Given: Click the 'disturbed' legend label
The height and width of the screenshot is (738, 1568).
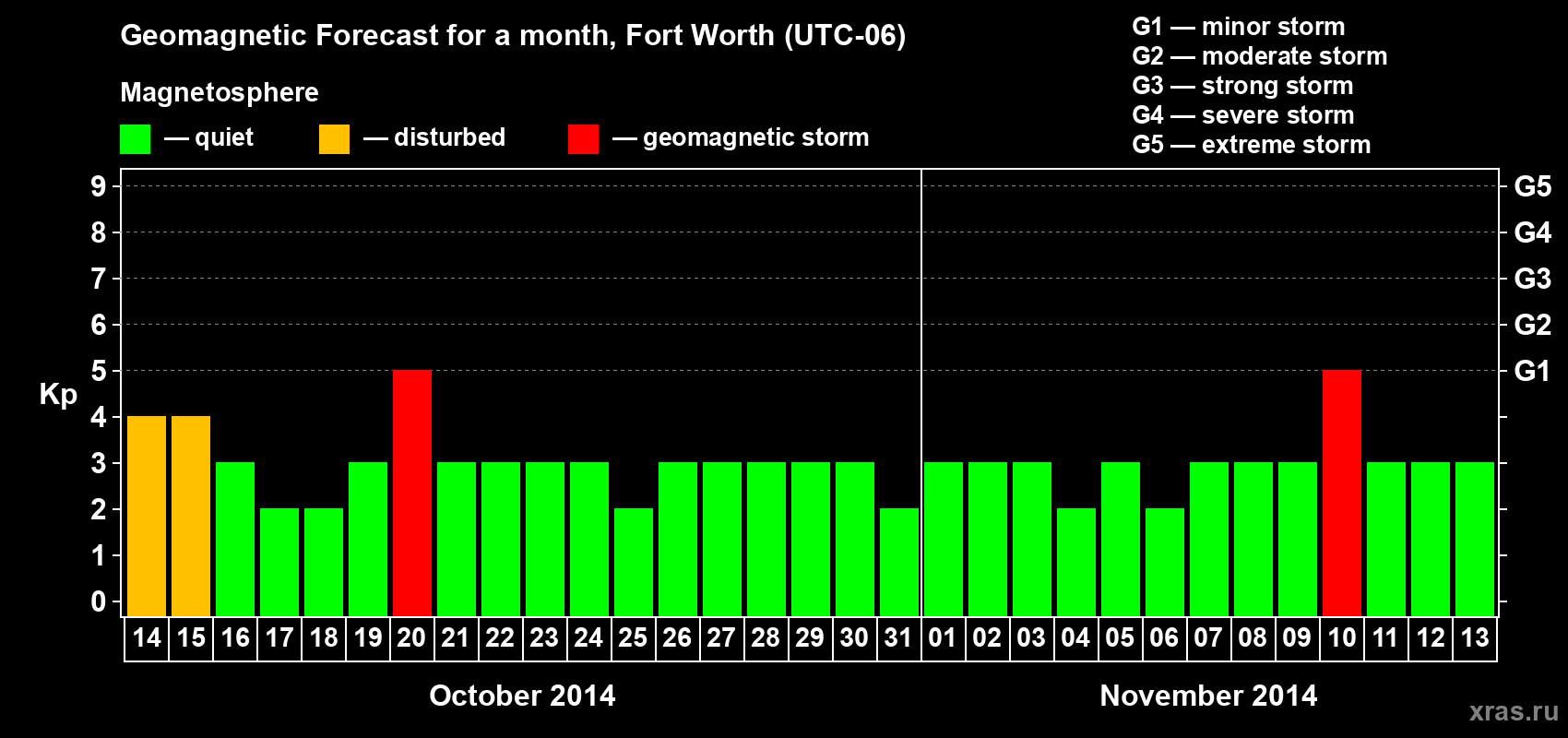Looking at the screenshot, I should tap(449, 137).
